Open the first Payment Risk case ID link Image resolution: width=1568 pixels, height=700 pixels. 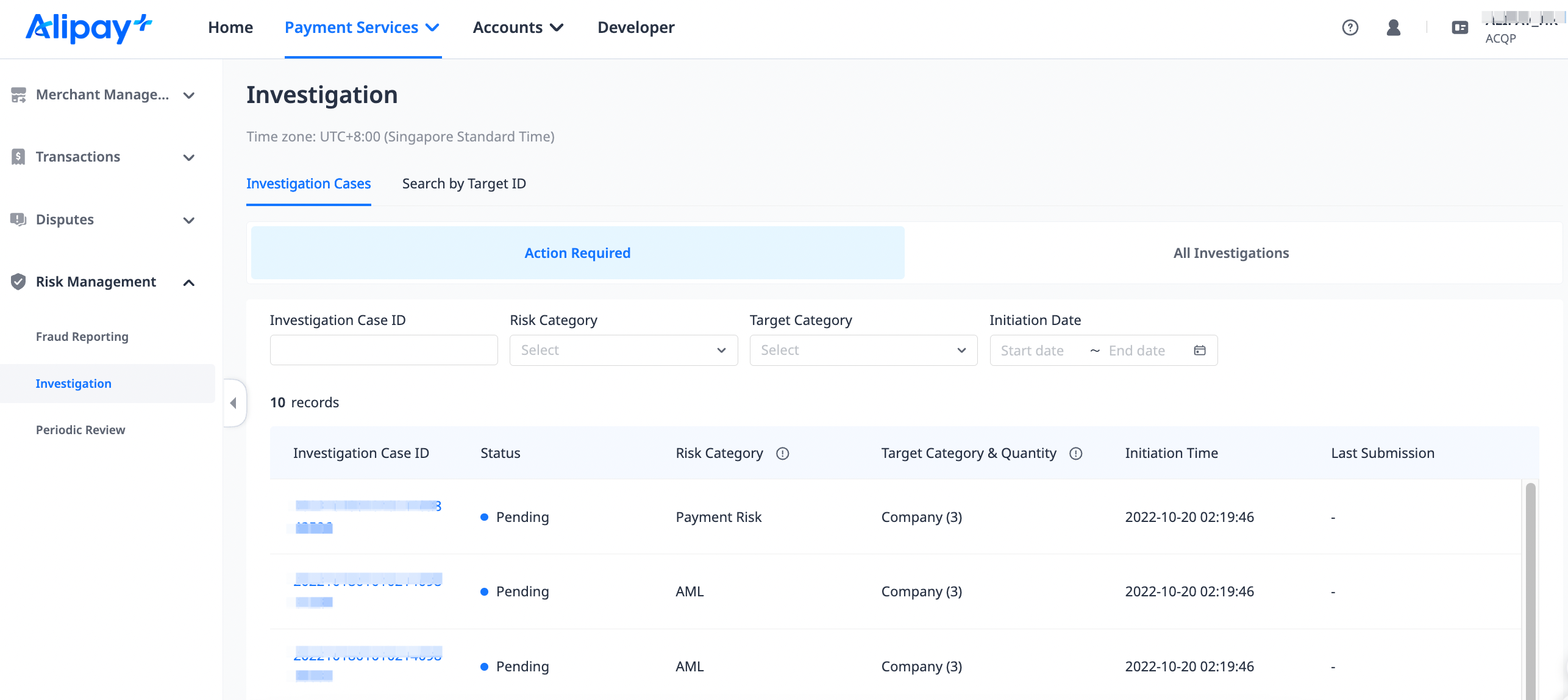367,506
